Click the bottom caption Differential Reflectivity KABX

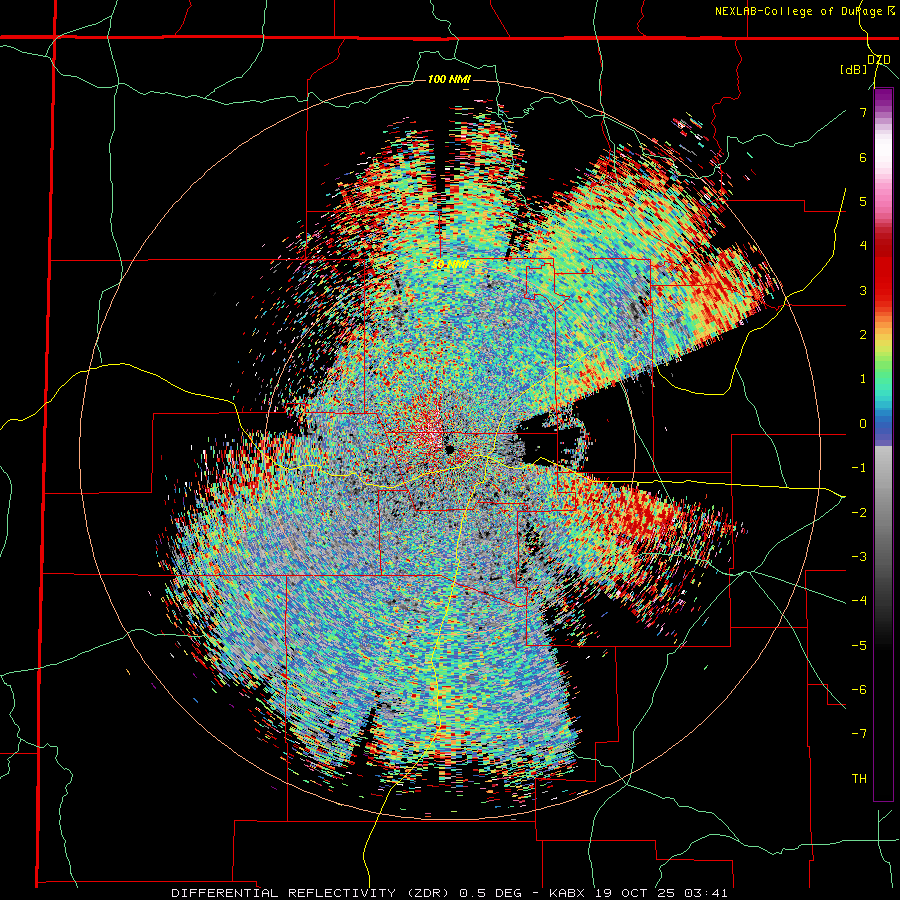coord(449,893)
